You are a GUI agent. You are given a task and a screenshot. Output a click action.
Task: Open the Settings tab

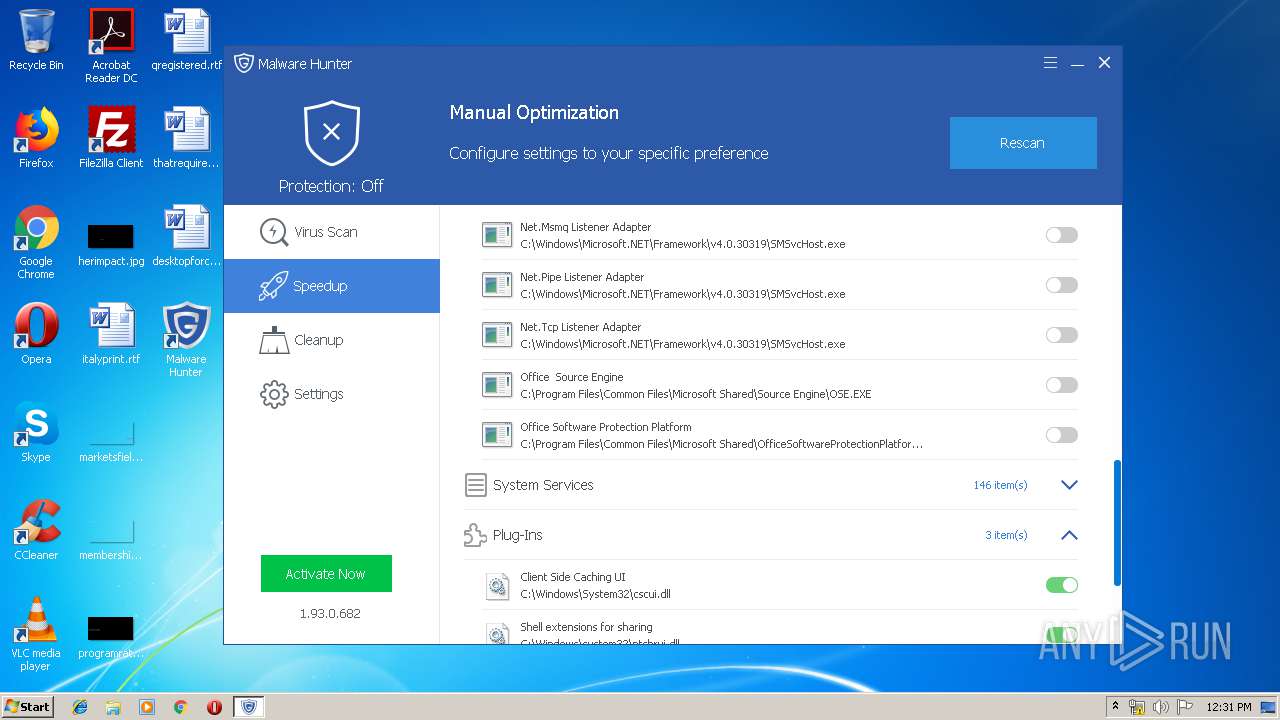332,394
